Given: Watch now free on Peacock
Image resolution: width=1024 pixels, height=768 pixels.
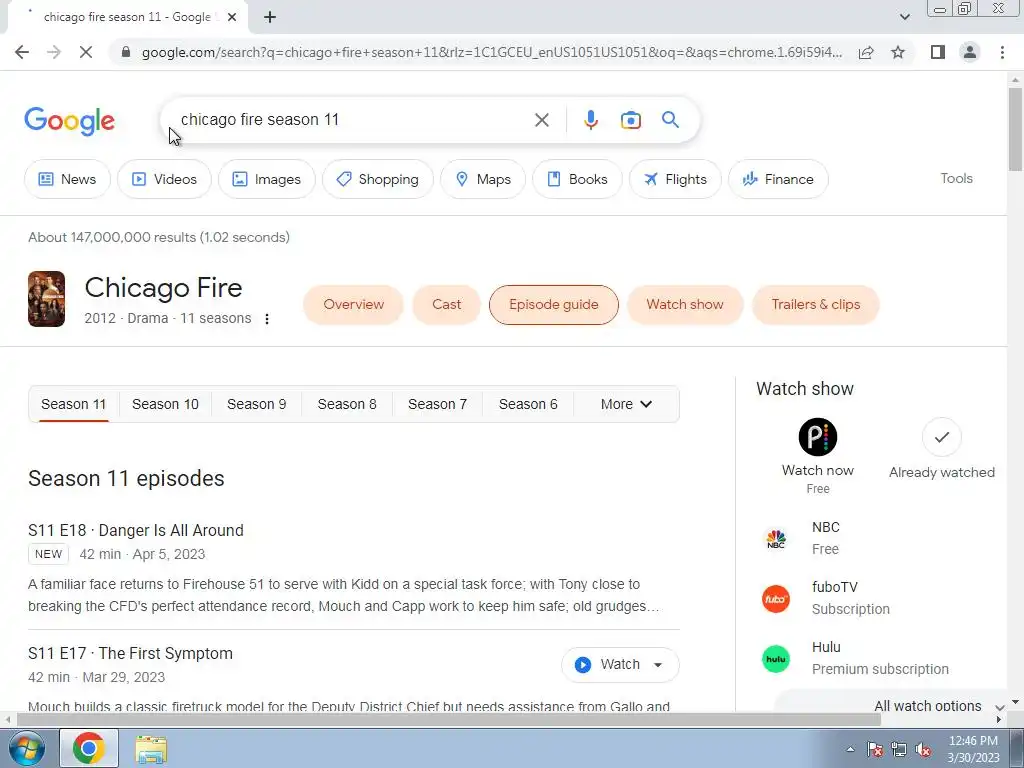Looking at the screenshot, I should point(818,456).
